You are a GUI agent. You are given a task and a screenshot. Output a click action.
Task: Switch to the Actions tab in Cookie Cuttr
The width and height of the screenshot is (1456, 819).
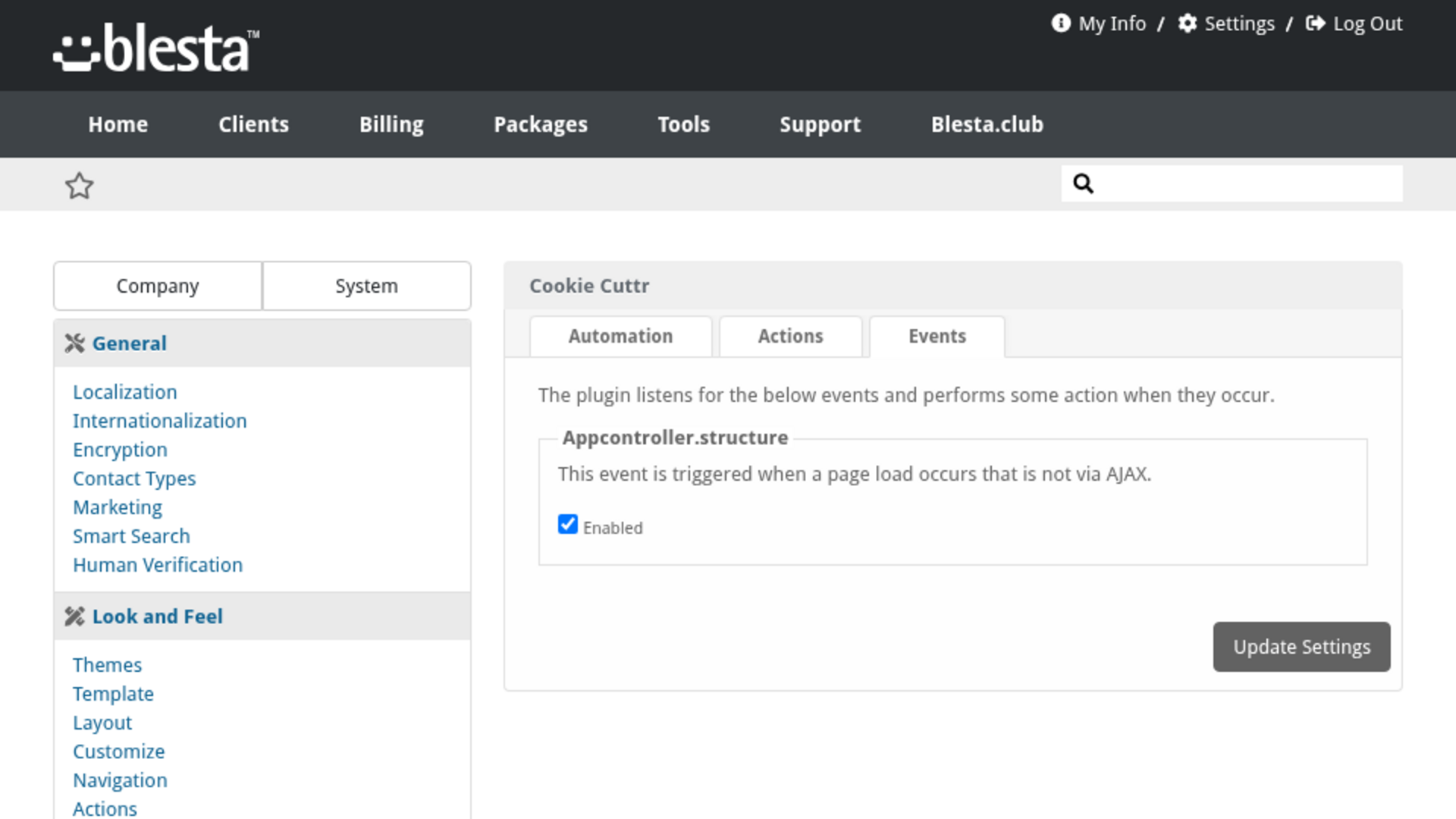pyautogui.click(x=790, y=337)
